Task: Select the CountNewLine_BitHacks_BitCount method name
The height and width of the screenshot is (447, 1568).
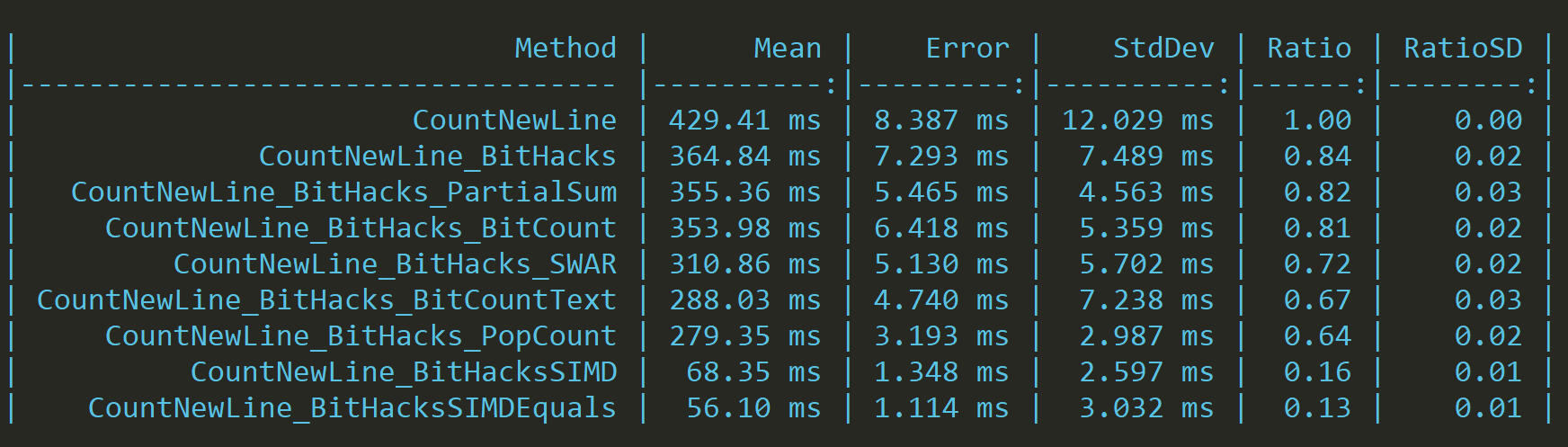Action: 361,228
